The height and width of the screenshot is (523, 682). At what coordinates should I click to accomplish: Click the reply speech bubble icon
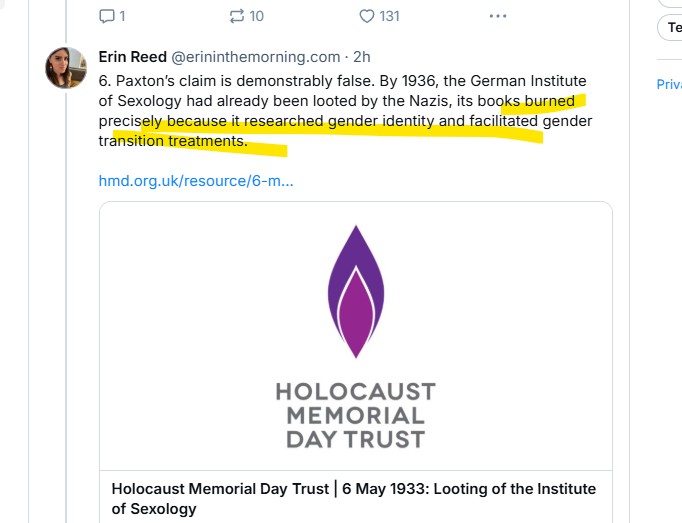click(107, 16)
